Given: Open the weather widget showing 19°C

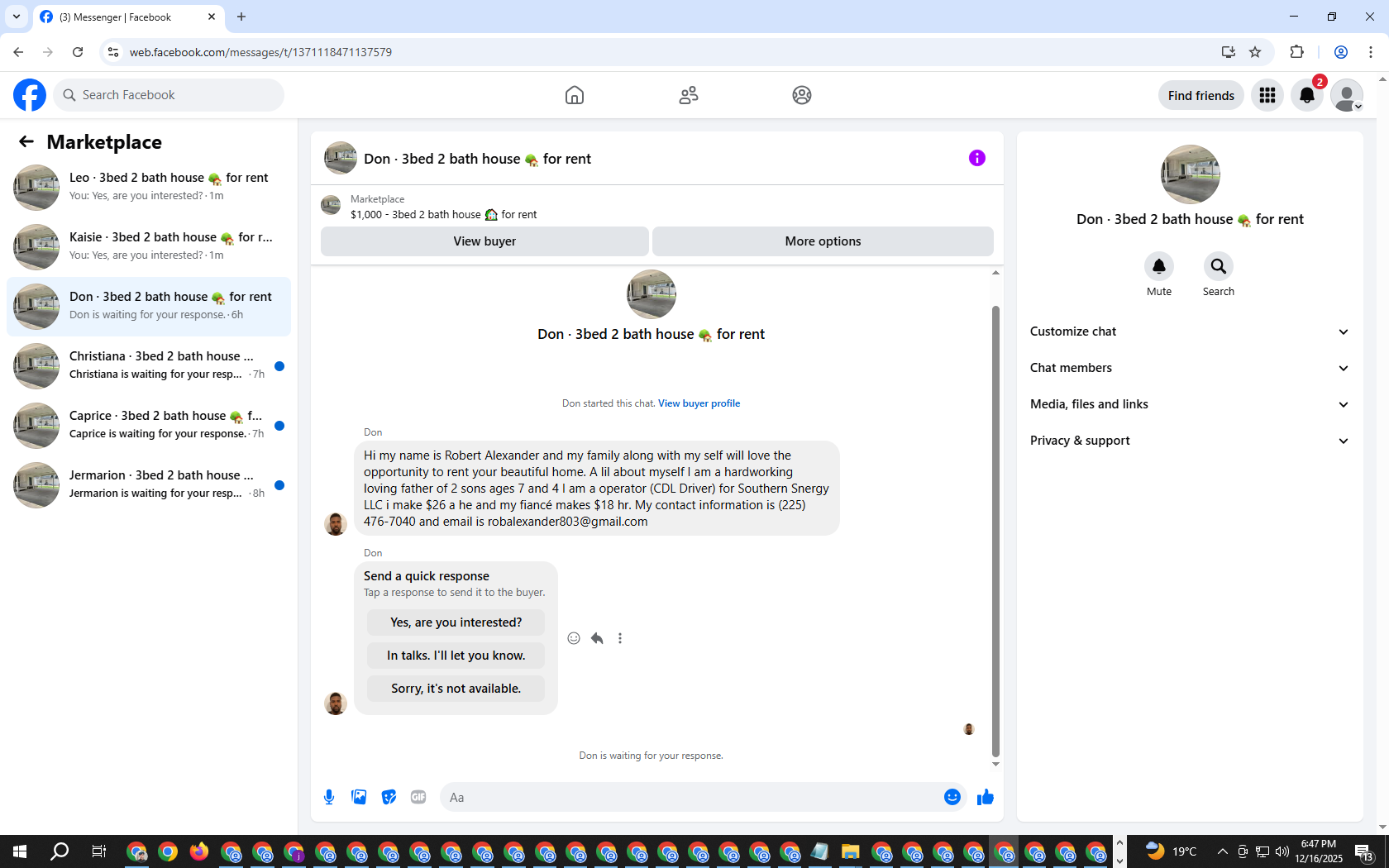Looking at the screenshot, I should coord(1172,851).
